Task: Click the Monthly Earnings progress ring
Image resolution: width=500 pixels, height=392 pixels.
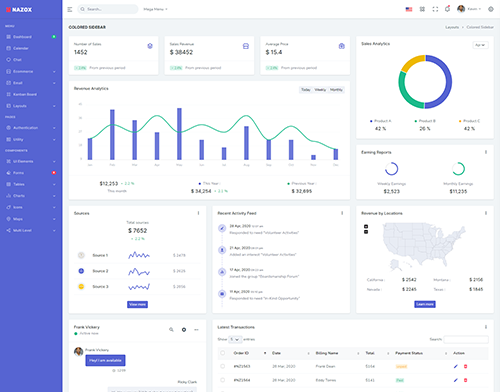Action: click(x=458, y=169)
